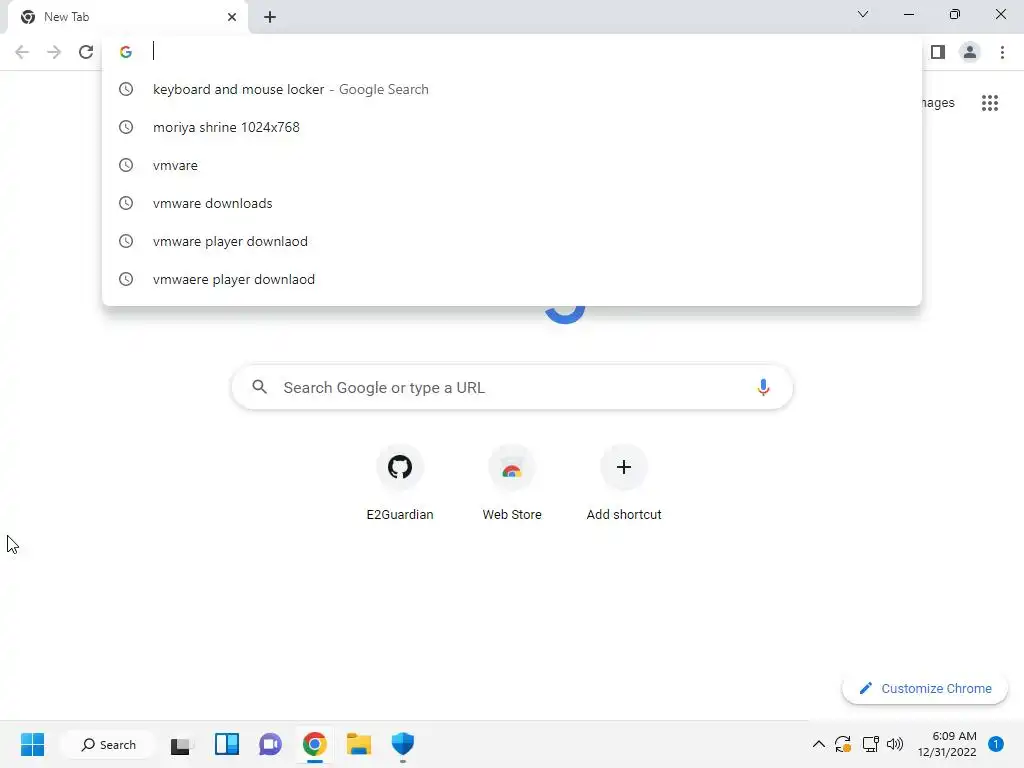Viewport: 1024px width, 768px height.
Task: Open the Google apps grid
Action: click(989, 103)
